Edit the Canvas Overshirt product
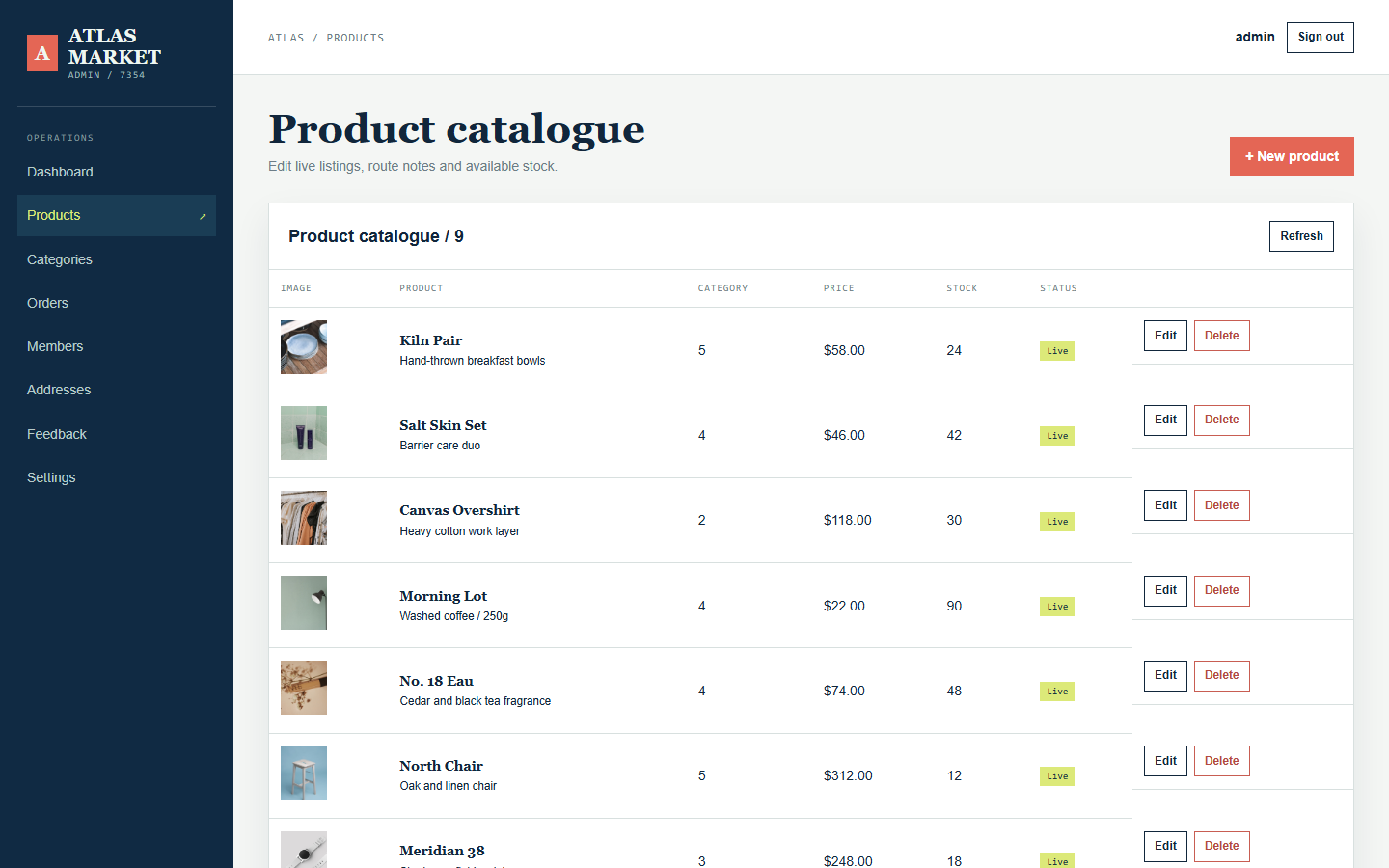The image size is (1389, 868). pyautogui.click(x=1165, y=505)
